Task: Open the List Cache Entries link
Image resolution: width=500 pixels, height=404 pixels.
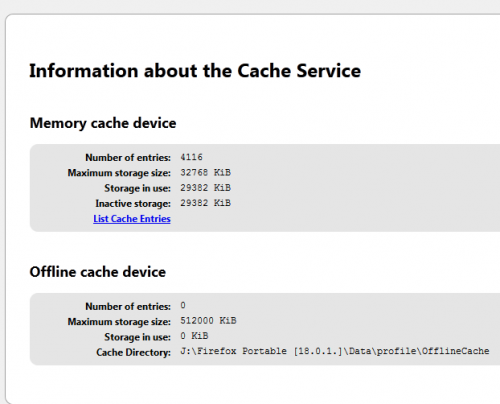Action: coord(132,219)
